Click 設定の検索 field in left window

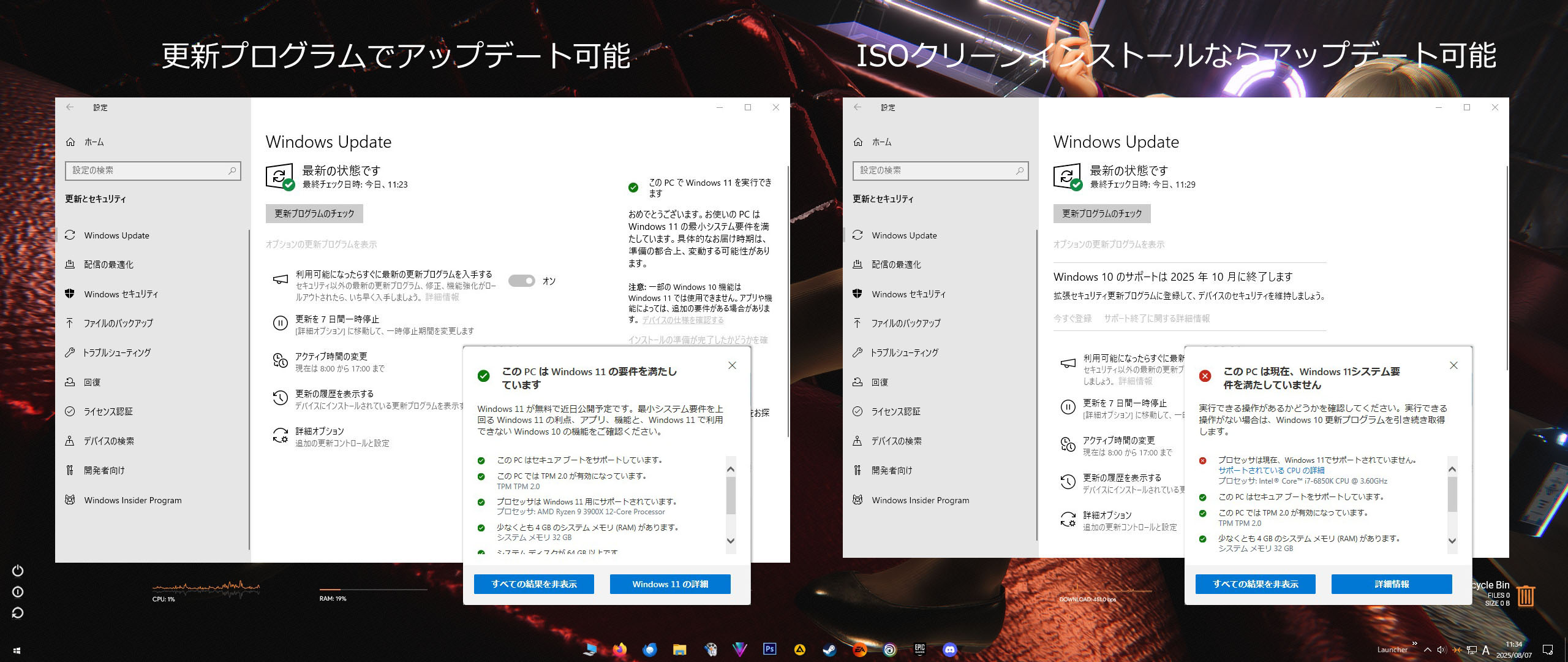pos(153,170)
